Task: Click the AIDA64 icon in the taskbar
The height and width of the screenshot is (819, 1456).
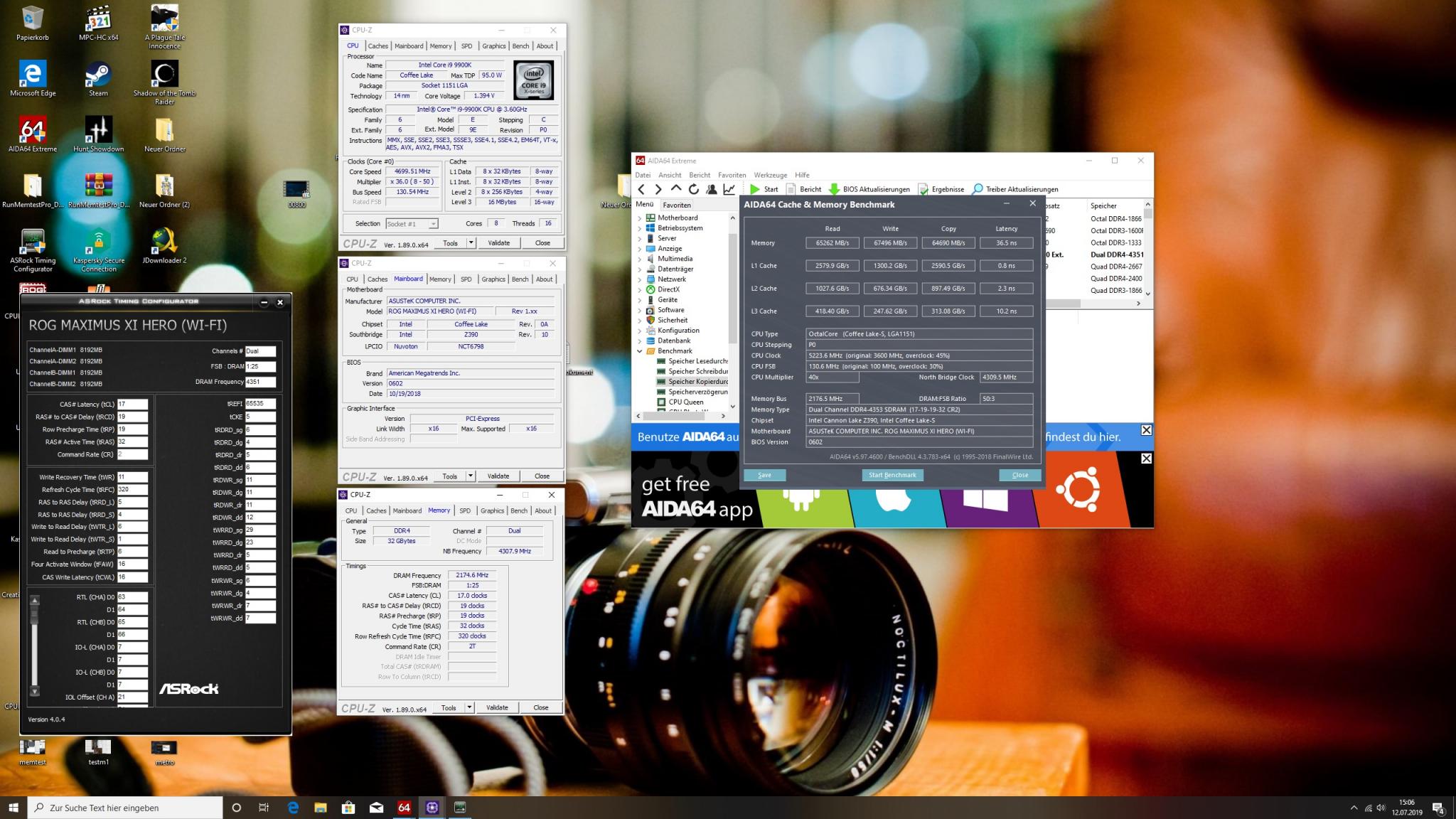Action: coord(404,808)
